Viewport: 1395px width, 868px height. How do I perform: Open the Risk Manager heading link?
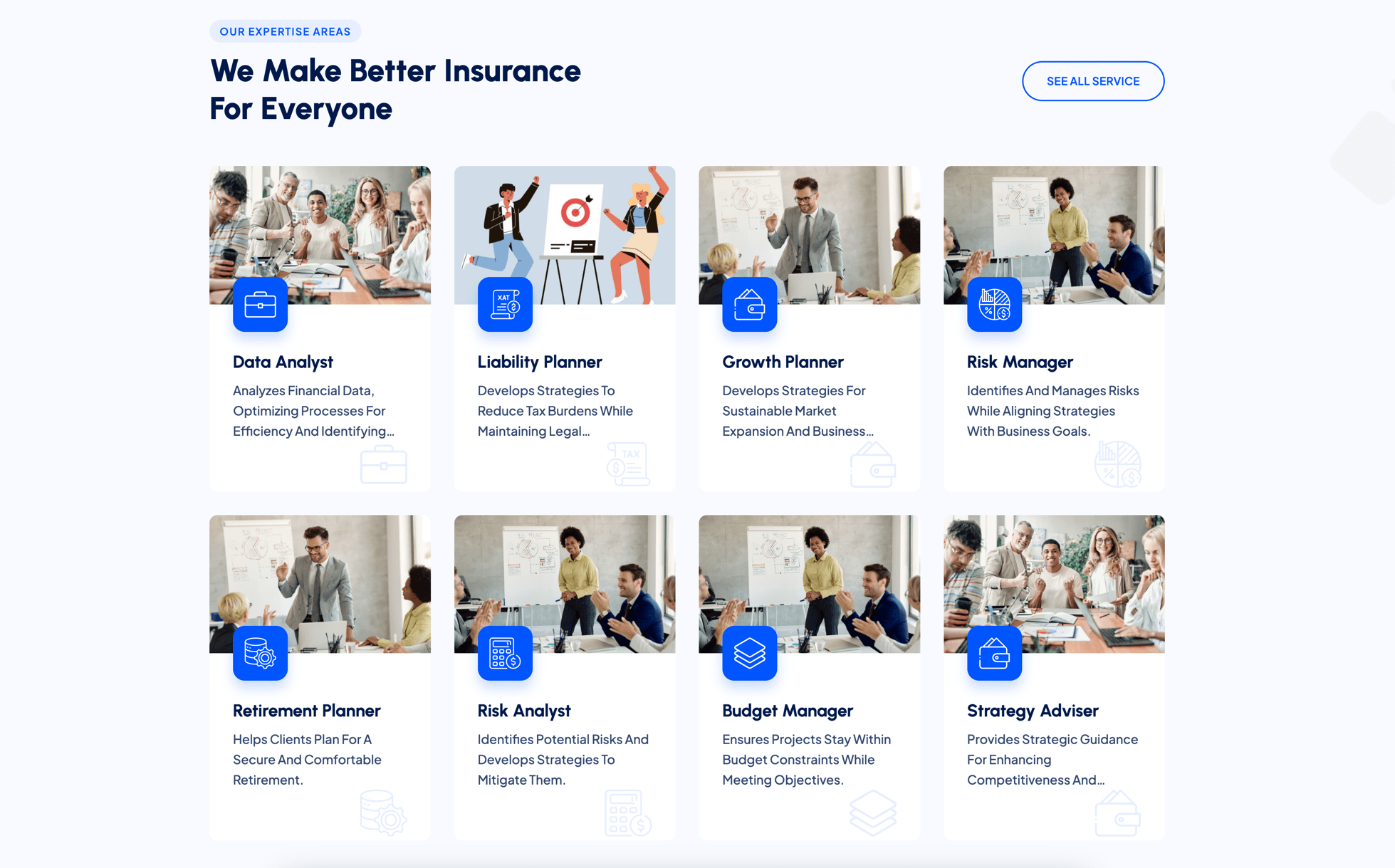point(1020,362)
